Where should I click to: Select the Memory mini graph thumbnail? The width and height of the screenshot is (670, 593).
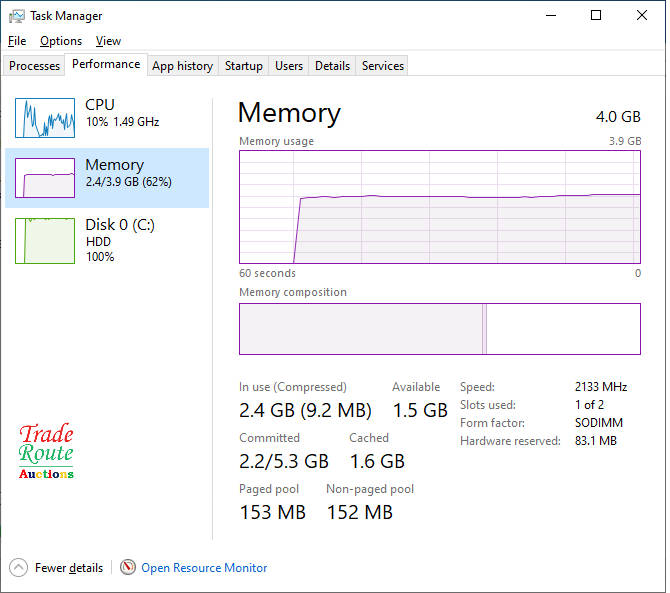[x=45, y=178]
